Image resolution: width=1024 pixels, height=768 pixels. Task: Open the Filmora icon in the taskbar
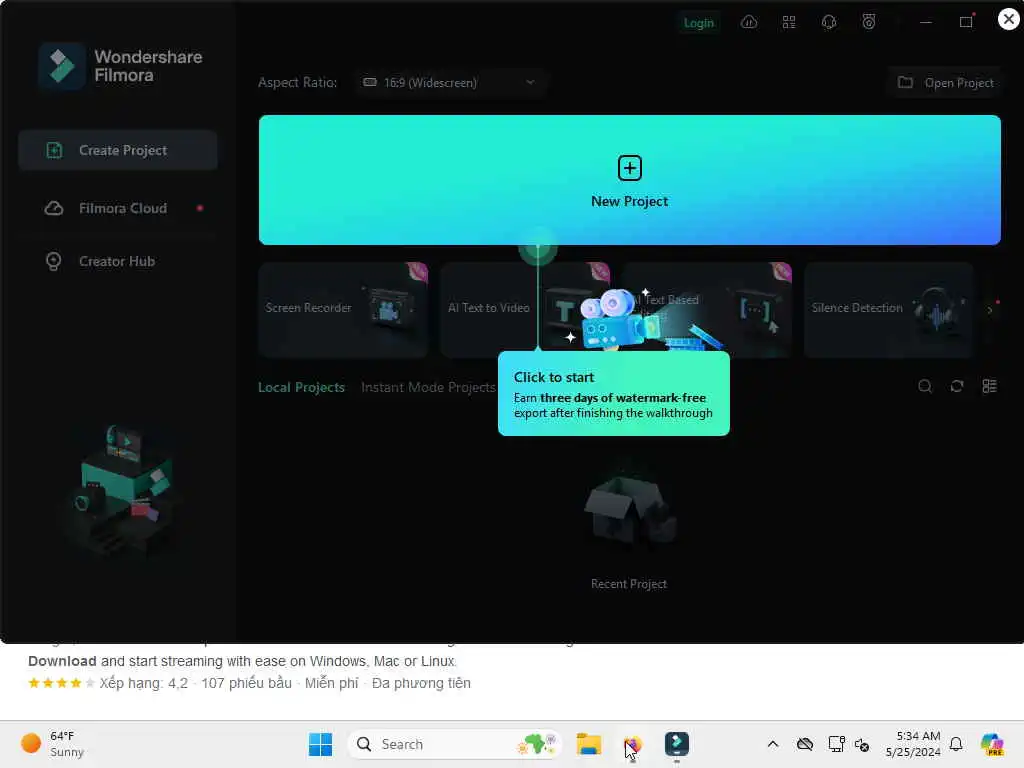(x=677, y=744)
